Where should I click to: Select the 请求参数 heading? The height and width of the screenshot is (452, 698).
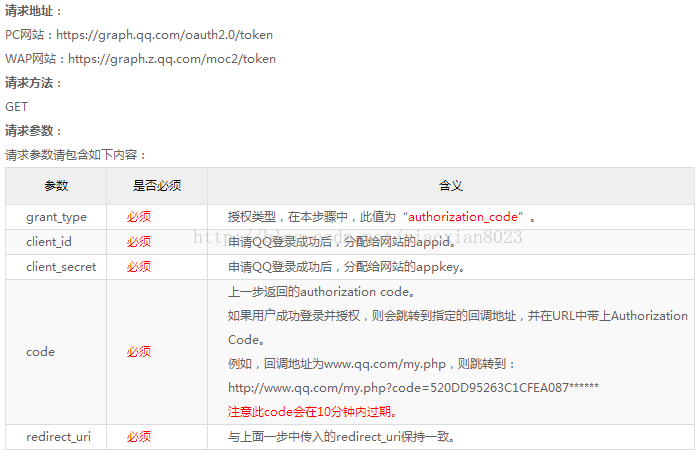[33, 131]
